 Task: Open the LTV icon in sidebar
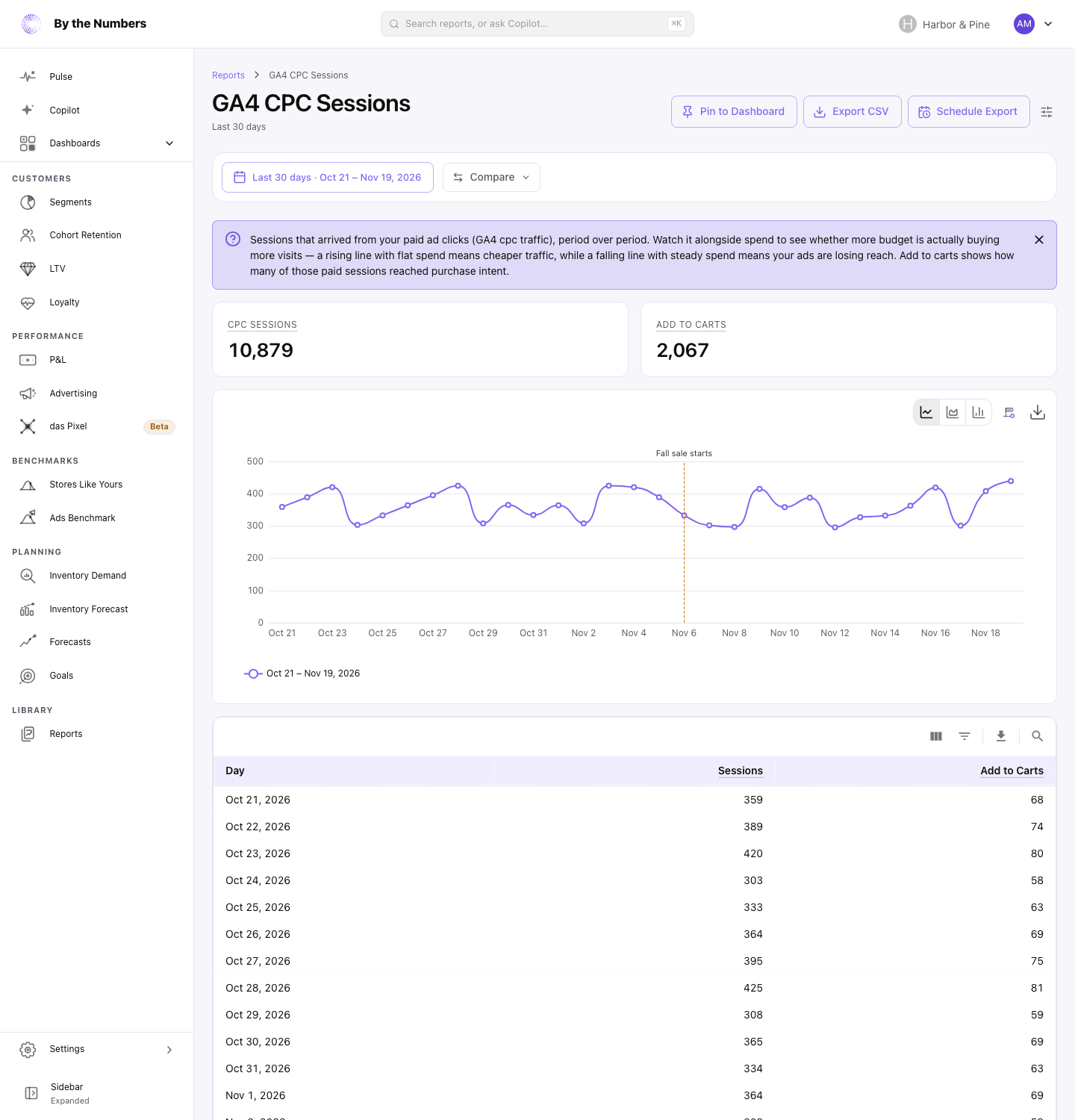[x=28, y=269]
